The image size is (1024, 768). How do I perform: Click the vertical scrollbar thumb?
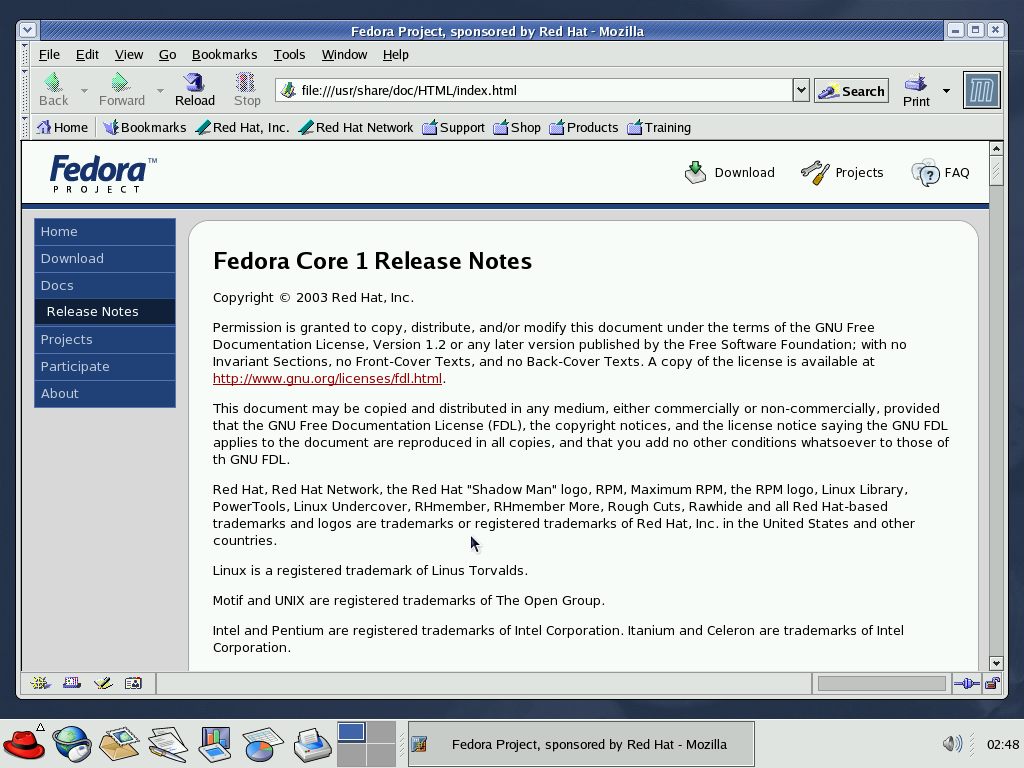click(x=995, y=170)
